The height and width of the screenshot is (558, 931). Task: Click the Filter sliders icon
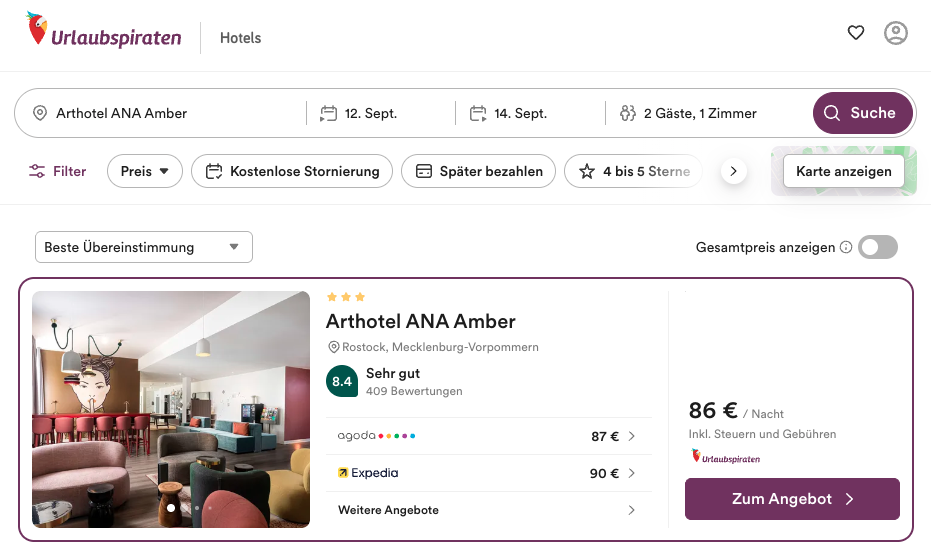(37, 172)
